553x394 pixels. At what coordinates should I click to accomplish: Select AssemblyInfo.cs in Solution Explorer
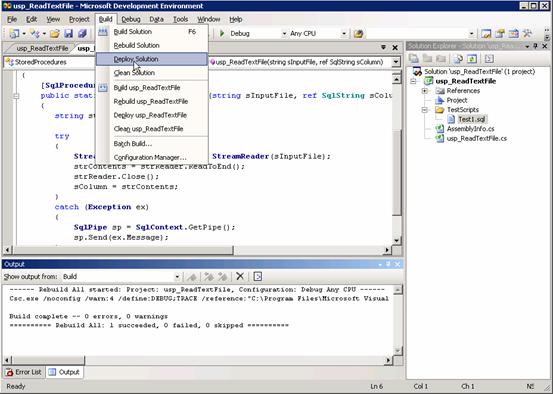pyautogui.click(x=470, y=129)
